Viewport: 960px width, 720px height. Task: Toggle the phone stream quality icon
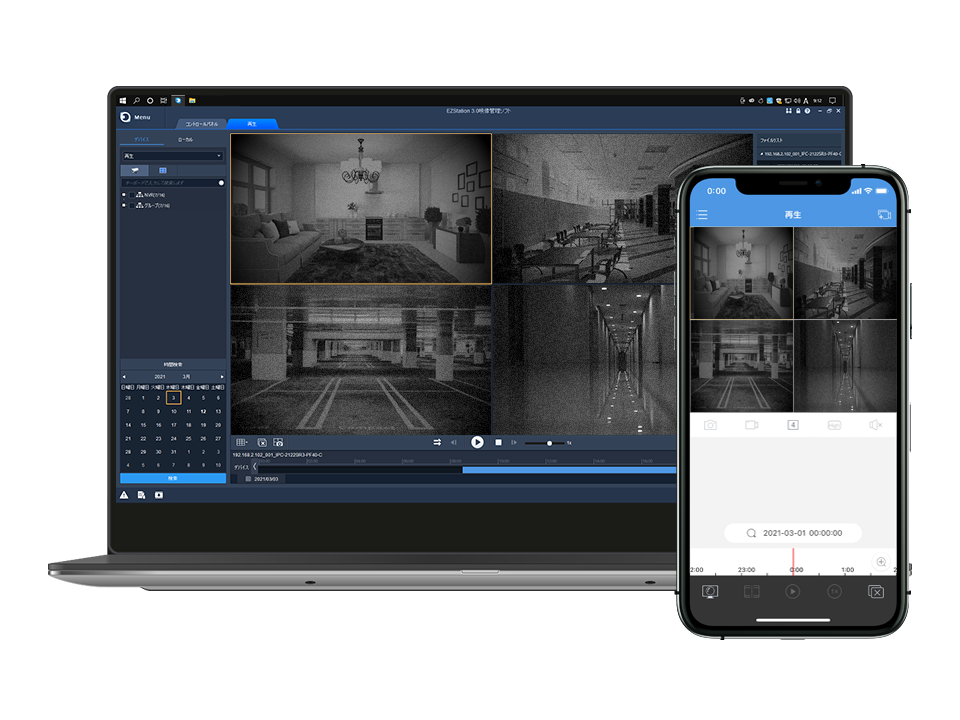[x=834, y=425]
